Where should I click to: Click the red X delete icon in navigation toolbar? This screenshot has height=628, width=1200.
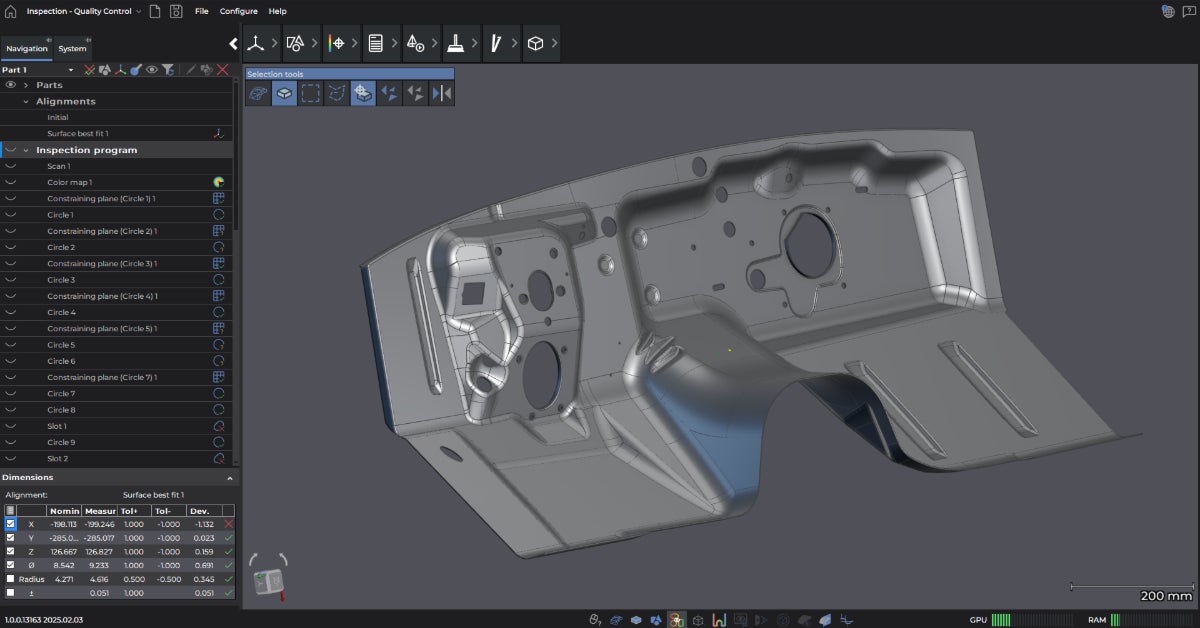click(223, 70)
